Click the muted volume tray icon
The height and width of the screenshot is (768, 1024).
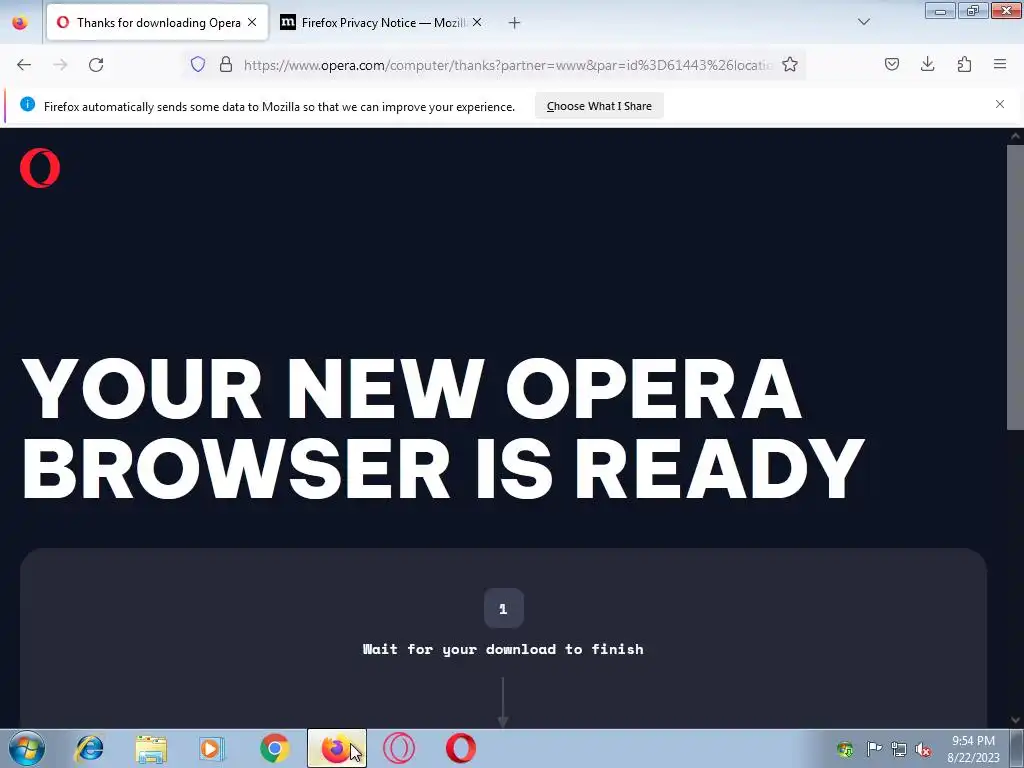tap(923, 749)
